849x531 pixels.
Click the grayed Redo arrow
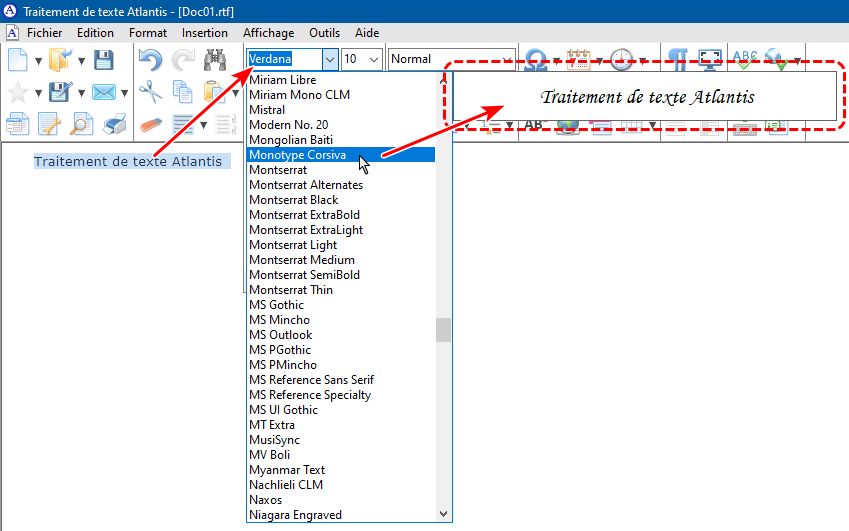point(183,60)
